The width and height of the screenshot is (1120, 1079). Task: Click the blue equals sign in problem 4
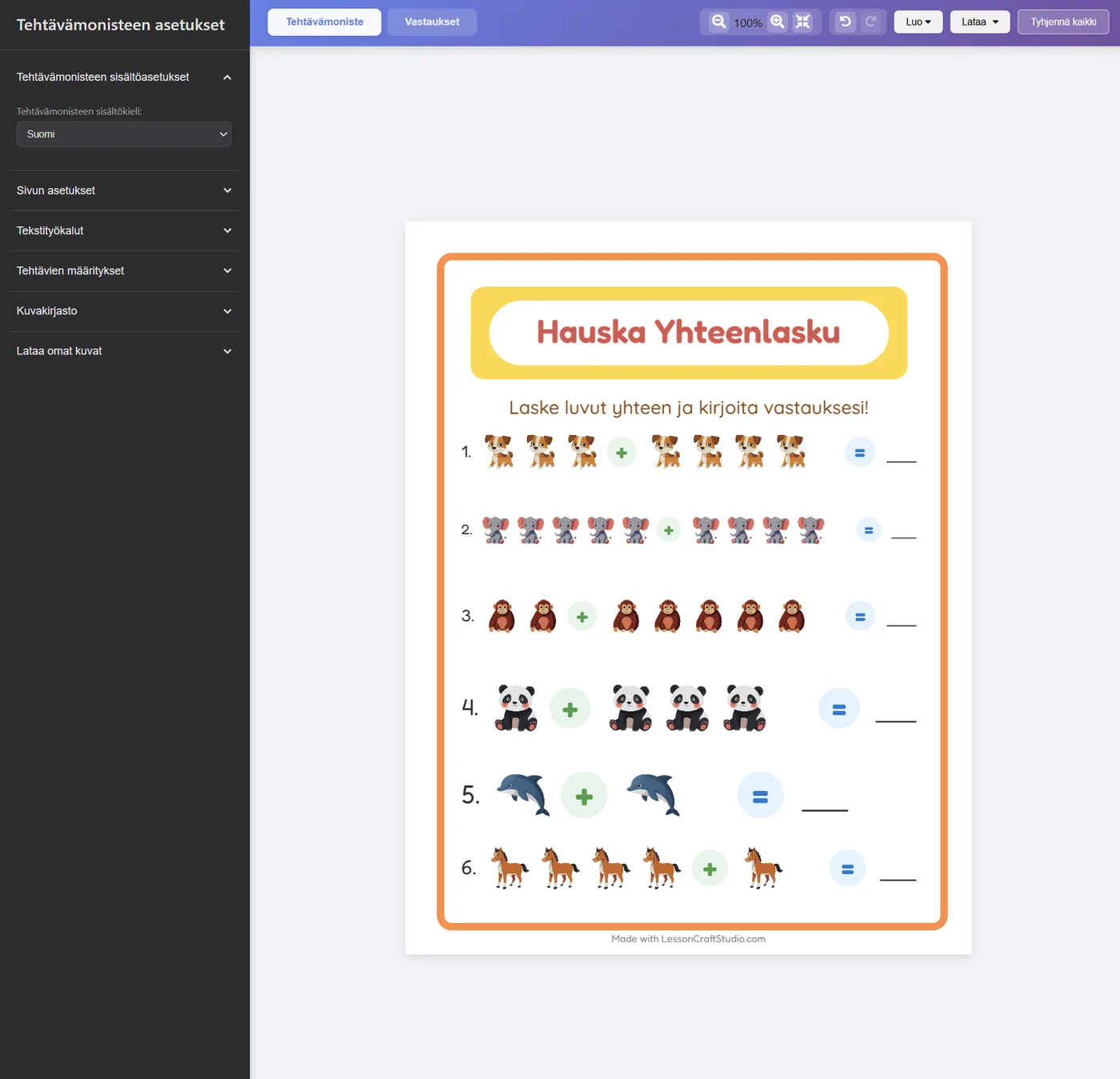(839, 709)
